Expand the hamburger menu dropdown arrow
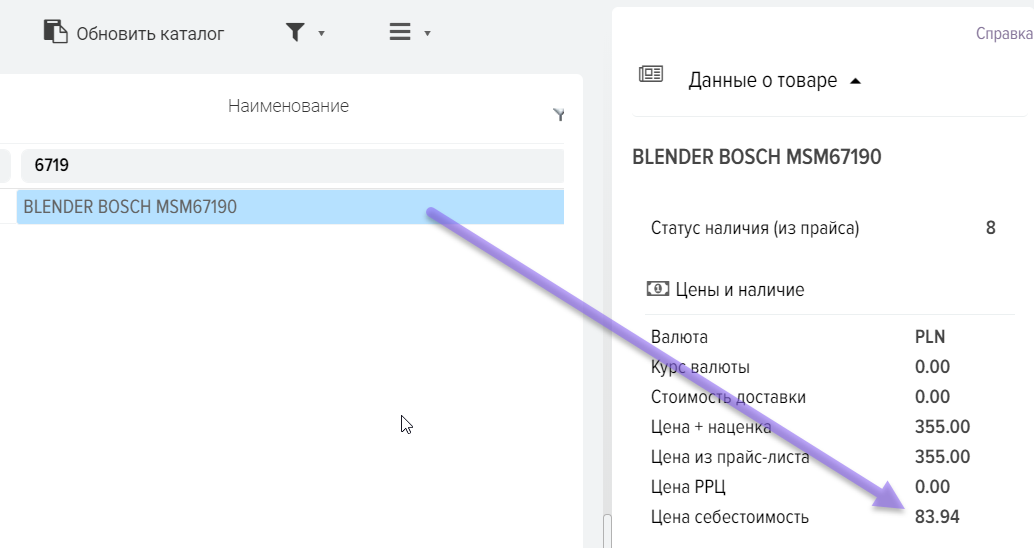1034x548 pixels. tap(427, 34)
